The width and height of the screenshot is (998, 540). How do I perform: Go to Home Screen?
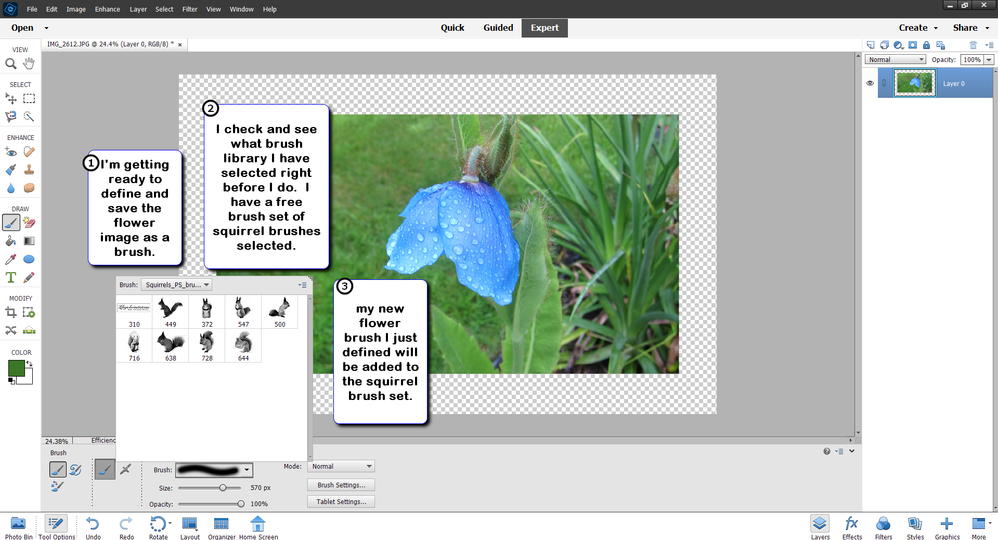pos(258,527)
